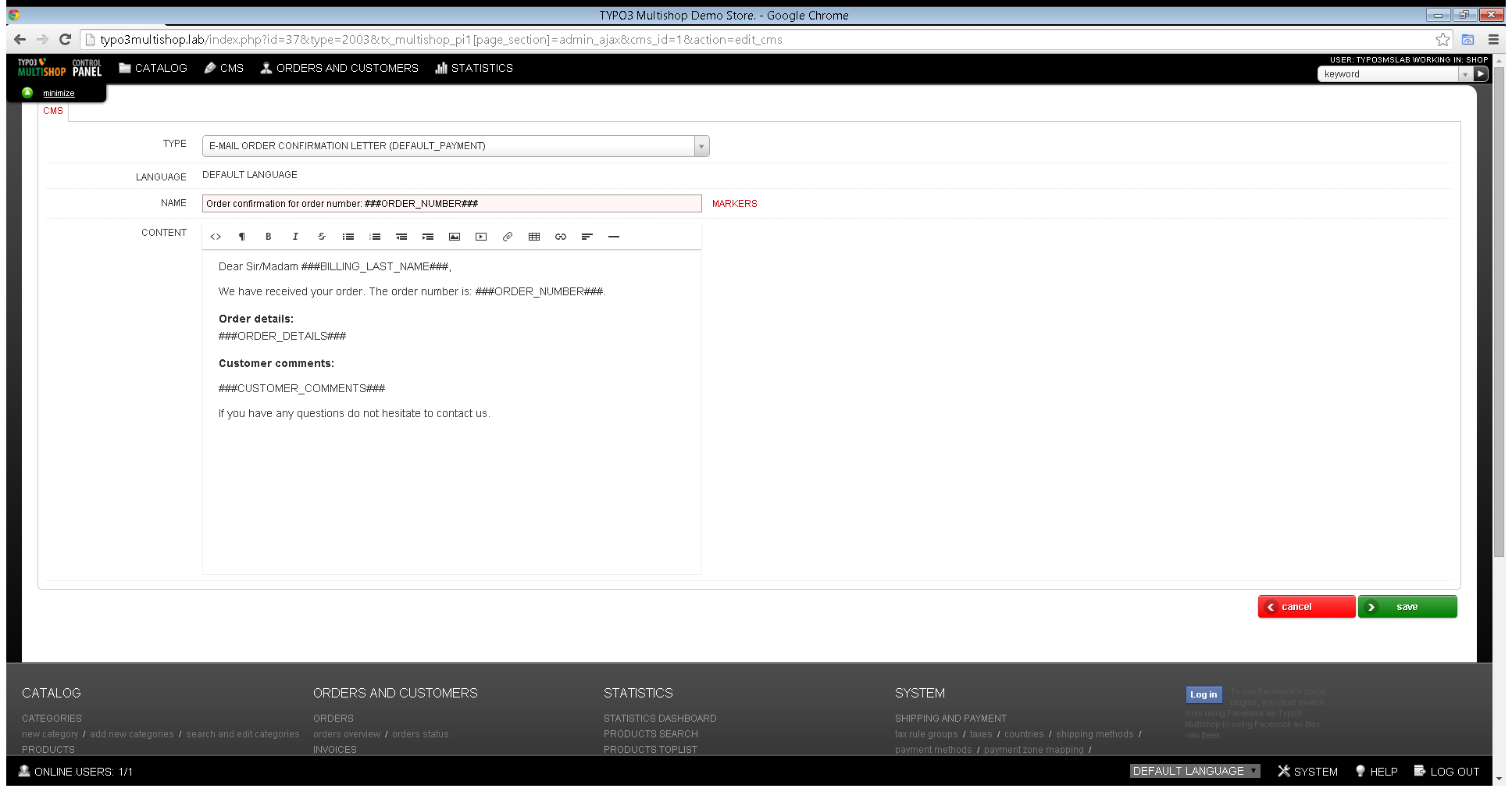
Task: Open the DEFAULT LANGUAGE dropdown at bottom
Action: coord(1193,771)
